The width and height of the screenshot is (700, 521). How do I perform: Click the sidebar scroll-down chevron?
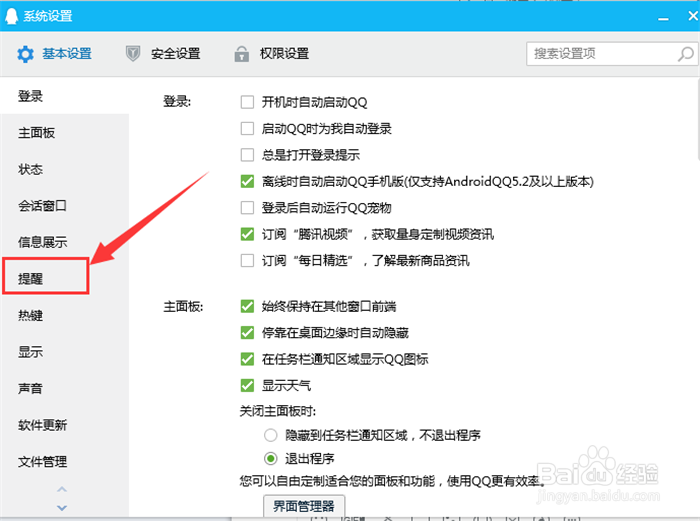[x=62, y=508]
